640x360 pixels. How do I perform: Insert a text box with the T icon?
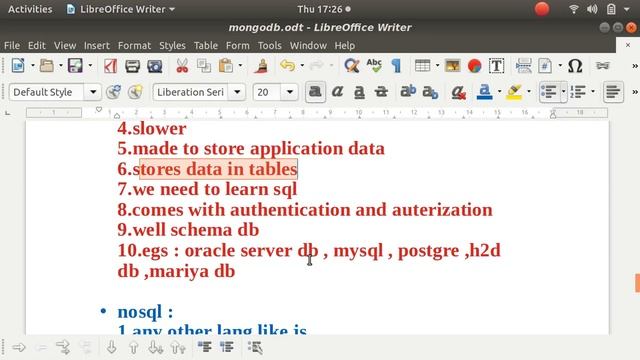click(496, 66)
